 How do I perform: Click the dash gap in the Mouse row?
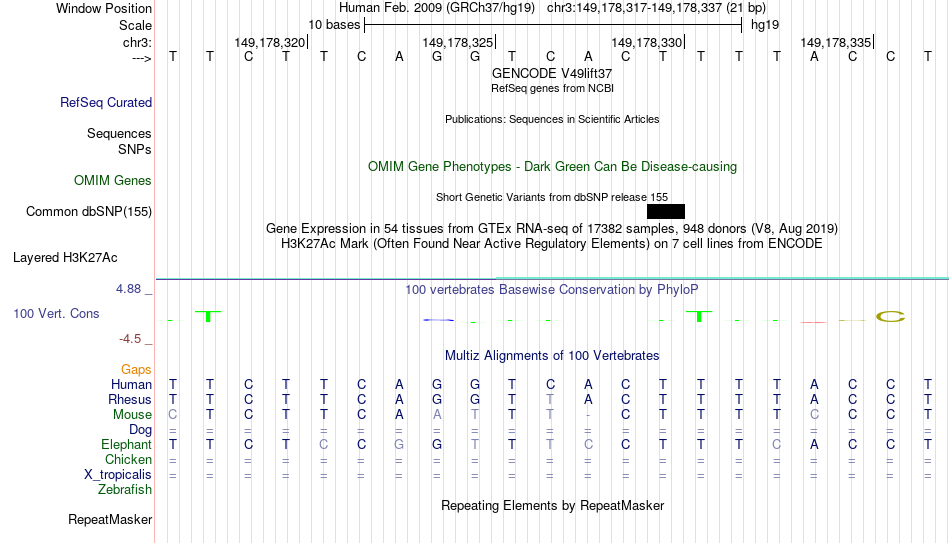(x=588, y=415)
